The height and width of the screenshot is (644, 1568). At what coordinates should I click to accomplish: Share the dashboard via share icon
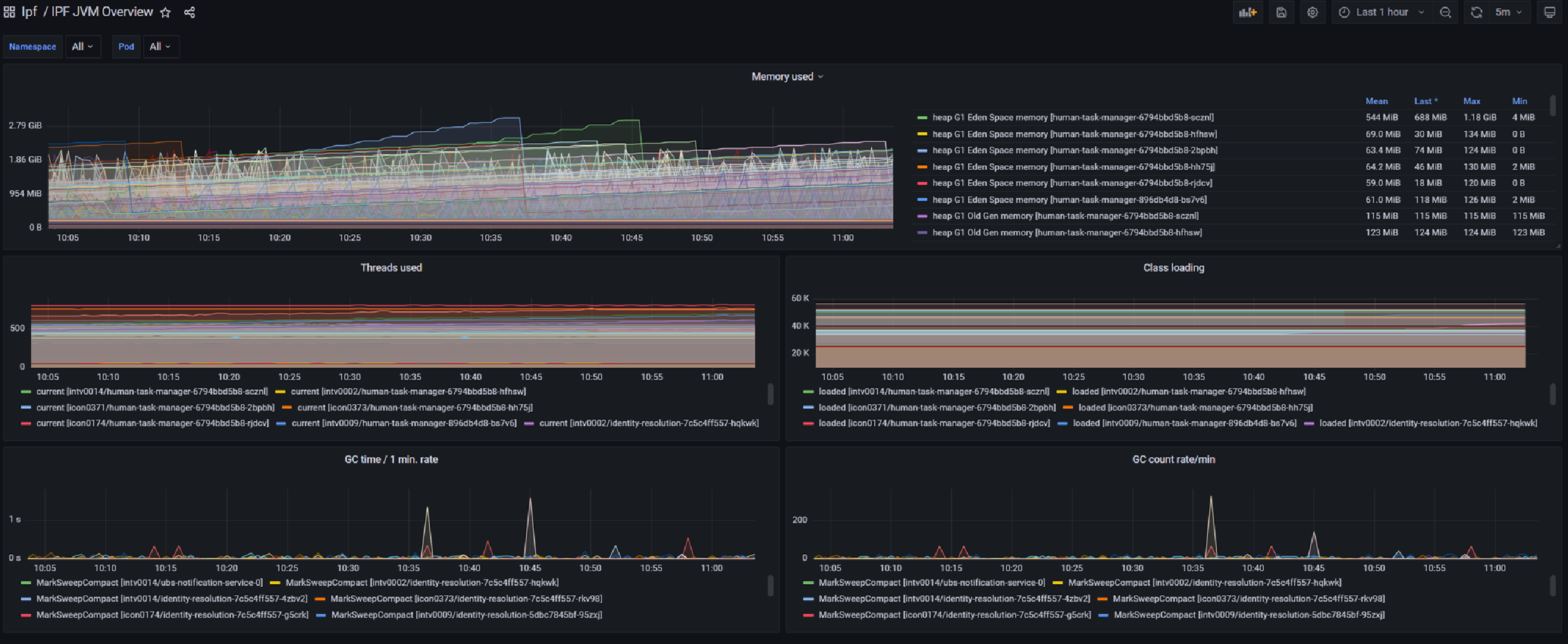click(189, 13)
